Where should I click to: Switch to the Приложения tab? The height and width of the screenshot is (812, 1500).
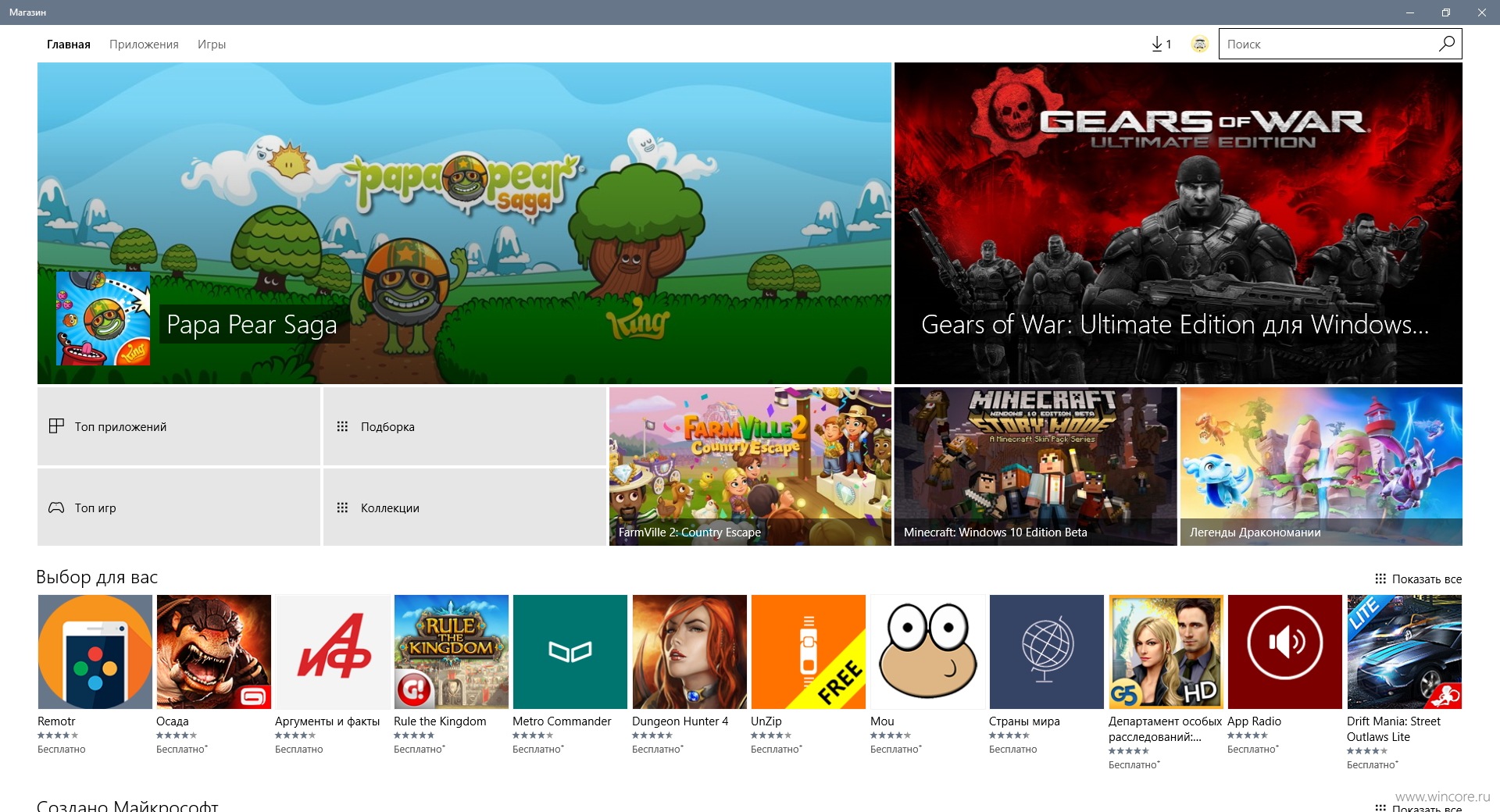(144, 45)
